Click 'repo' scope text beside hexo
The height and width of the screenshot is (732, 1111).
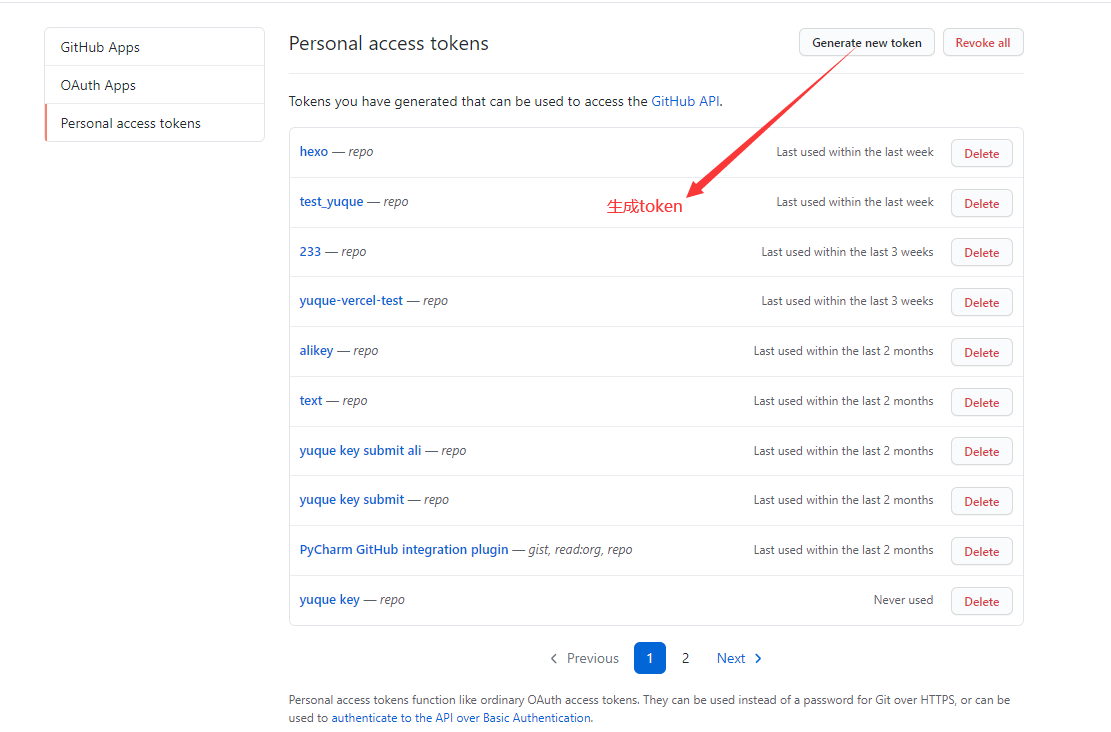point(361,152)
